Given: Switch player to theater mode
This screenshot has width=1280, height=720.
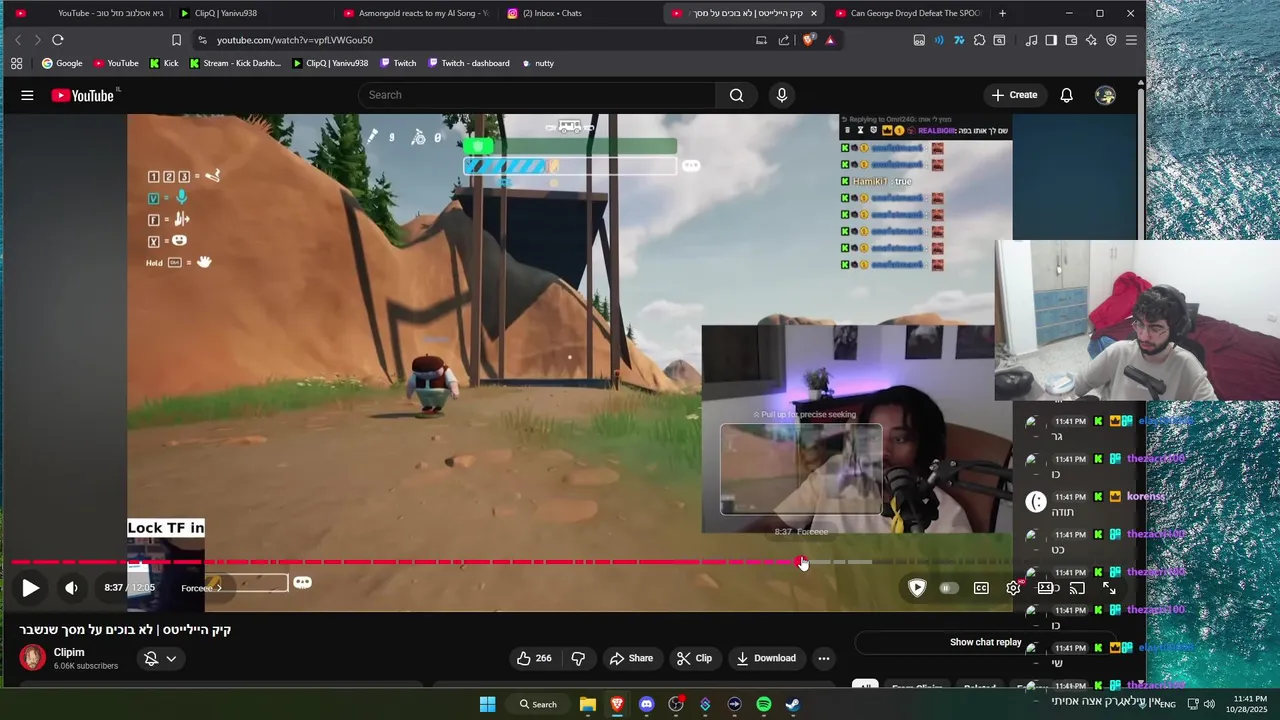Looking at the screenshot, I should [1045, 588].
